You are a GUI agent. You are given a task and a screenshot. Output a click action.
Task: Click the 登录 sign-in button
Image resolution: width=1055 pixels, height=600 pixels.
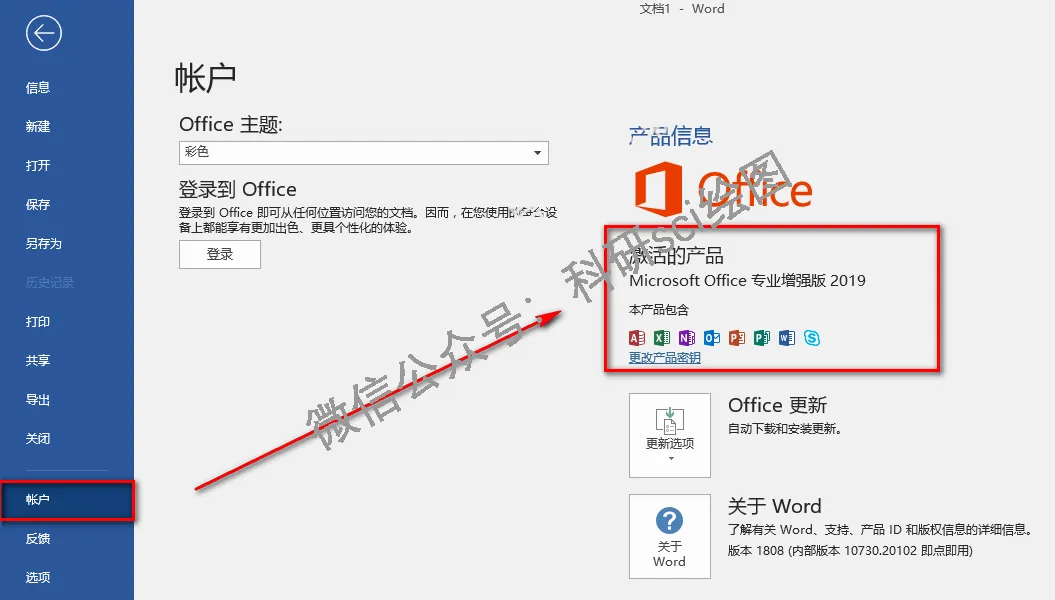click(219, 254)
